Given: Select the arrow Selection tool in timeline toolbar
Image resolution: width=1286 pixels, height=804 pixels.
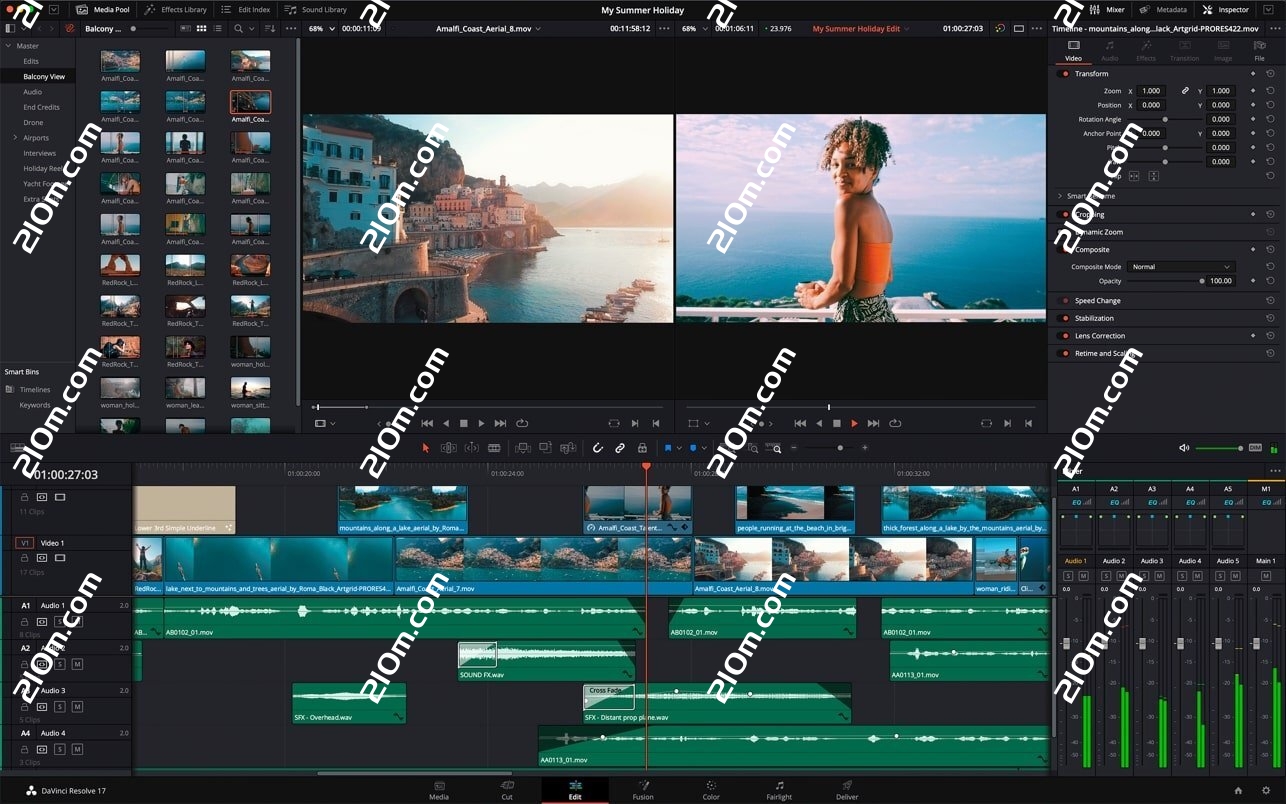Looking at the screenshot, I should (x=425, y=448).
